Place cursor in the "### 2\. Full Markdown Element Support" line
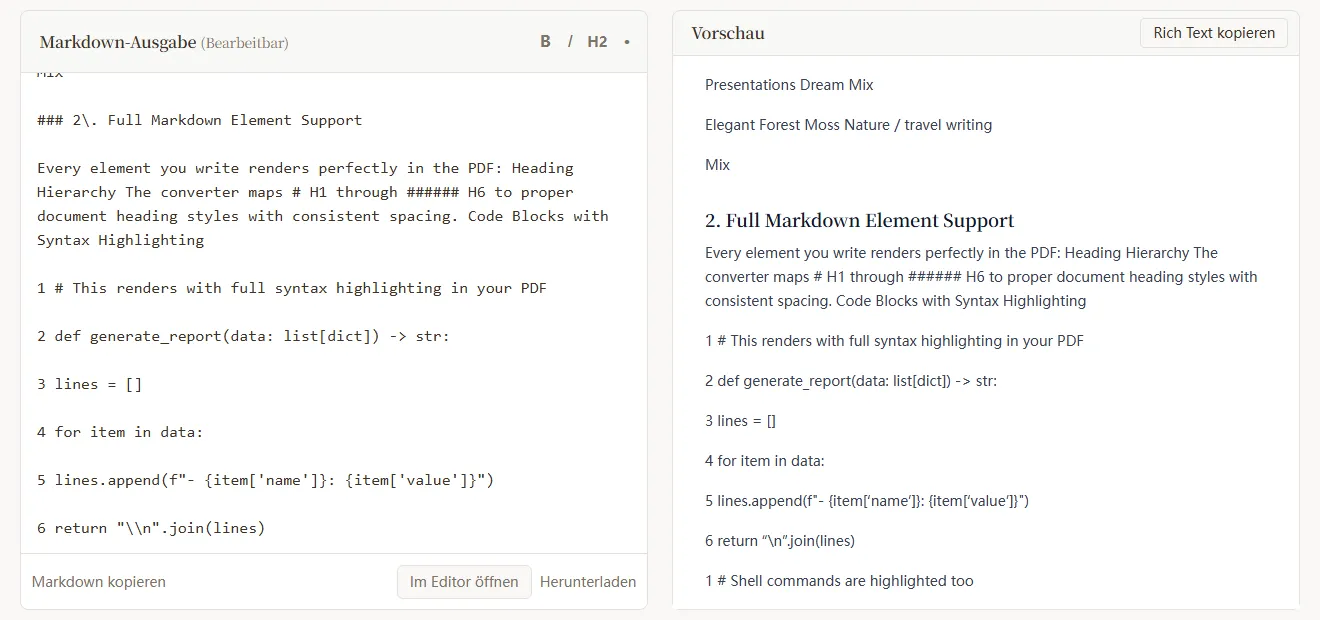Image resolution: width=1320 pixels, height=620 pixels. click(x=200, y=120)
